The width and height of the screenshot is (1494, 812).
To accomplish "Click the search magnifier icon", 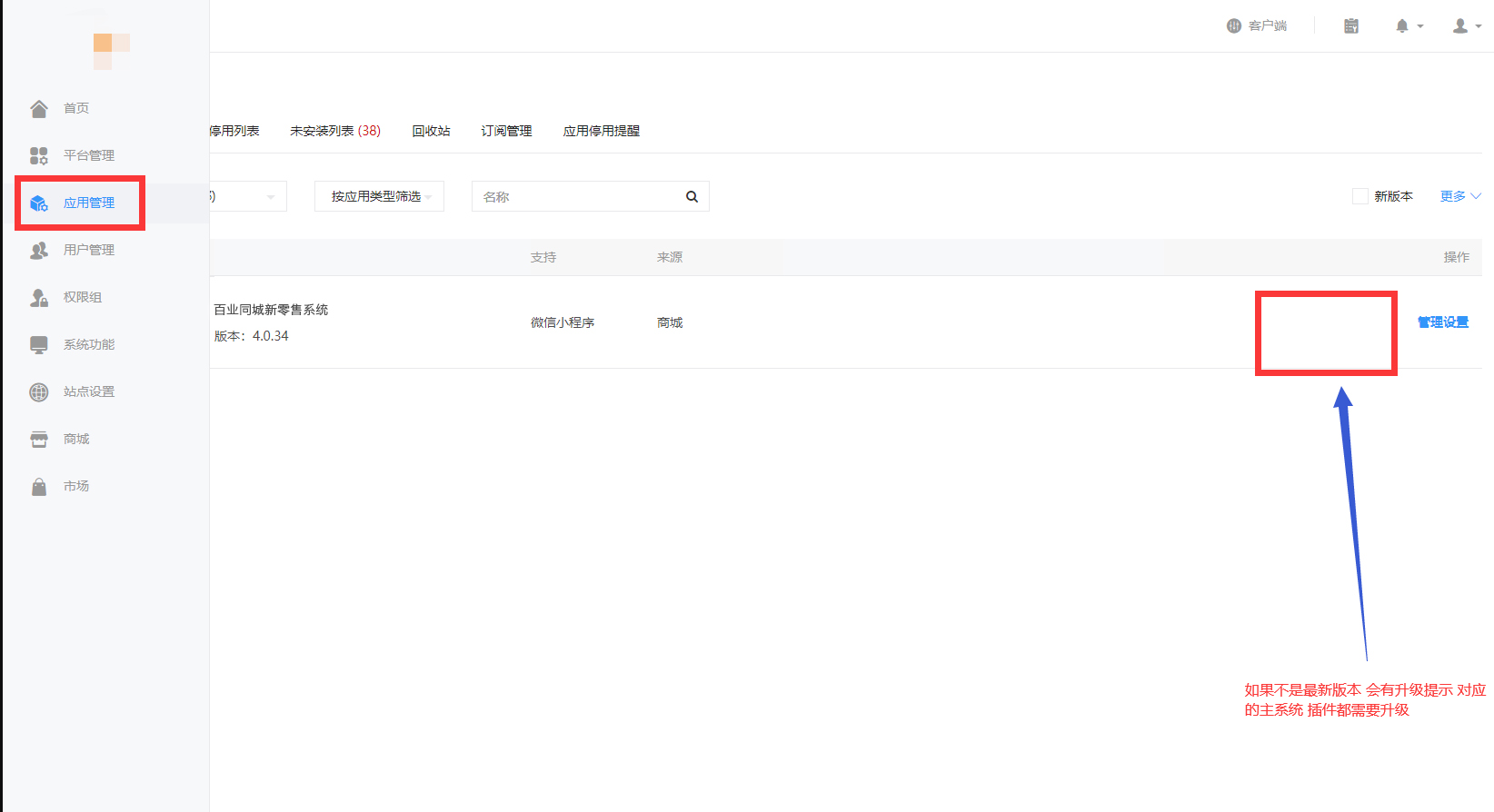I will tap(692, 197).
